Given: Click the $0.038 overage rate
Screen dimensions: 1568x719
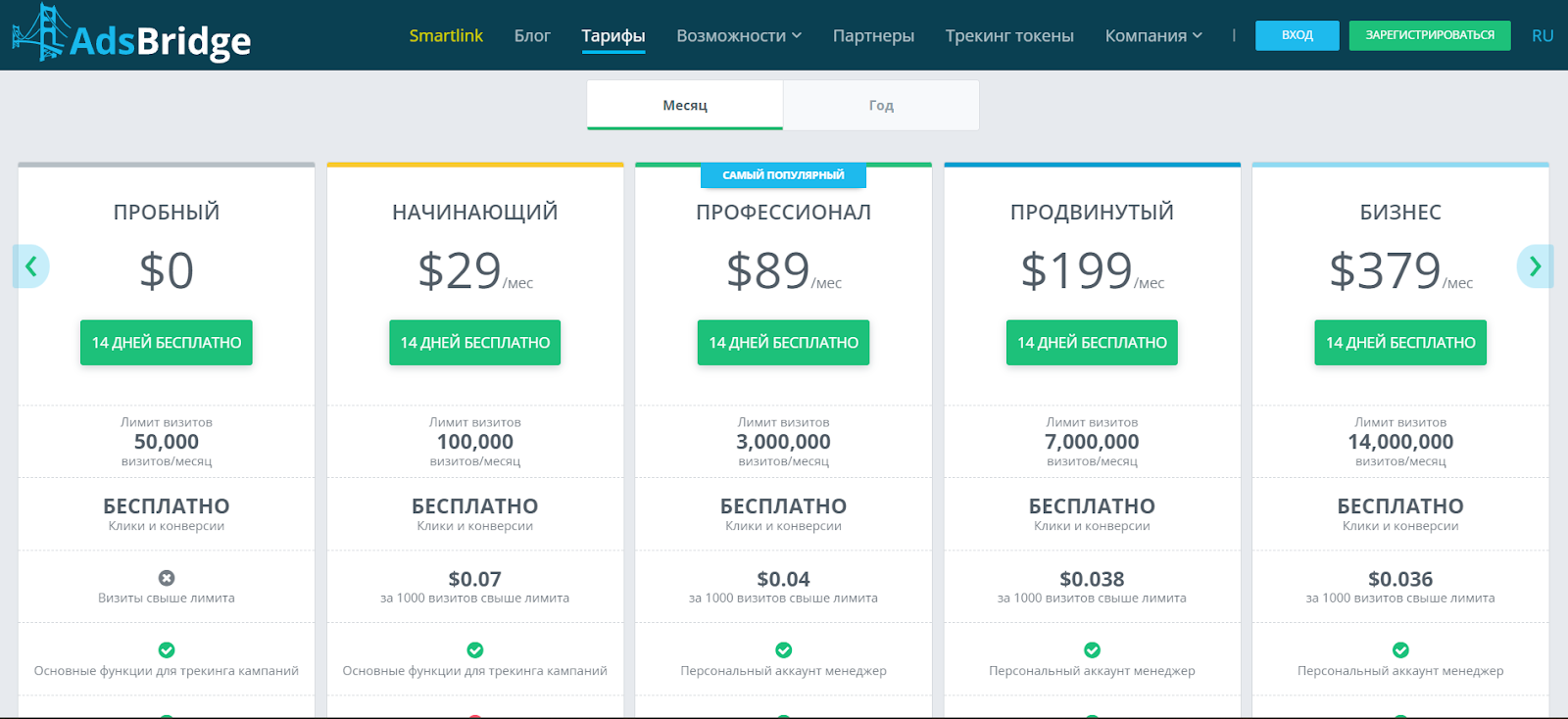Looking at the screenshot, I should (1092, 579).
